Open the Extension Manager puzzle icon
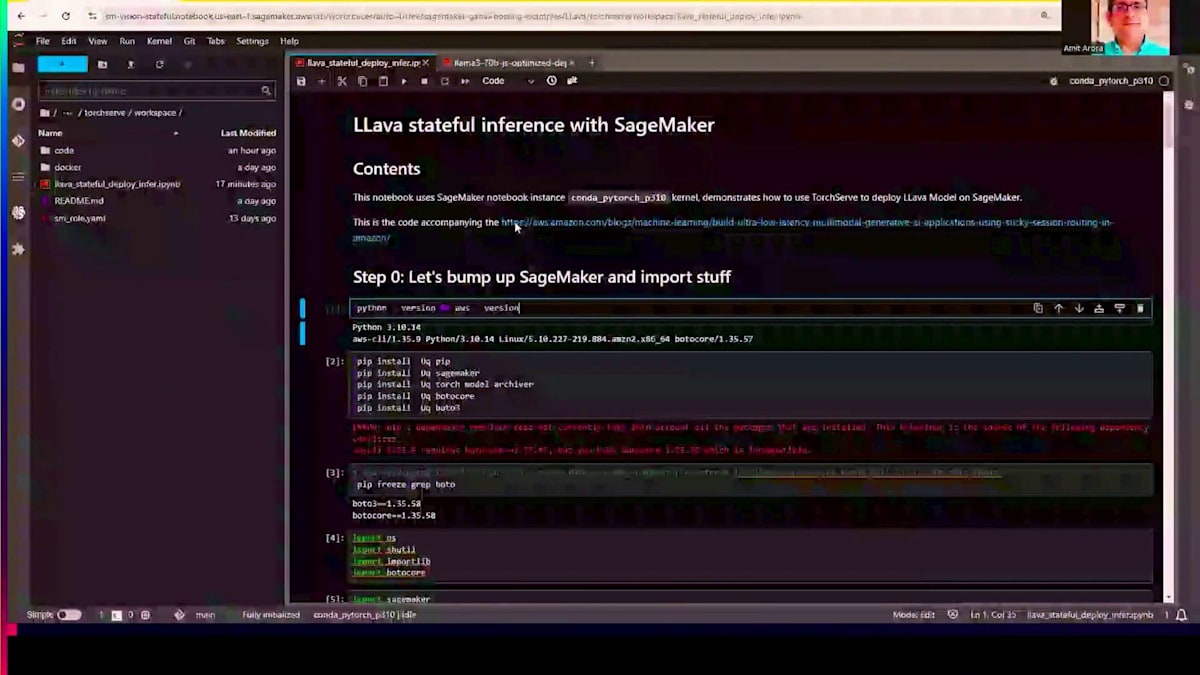Viewport: 1200px width, 675px height. (18, 249)
